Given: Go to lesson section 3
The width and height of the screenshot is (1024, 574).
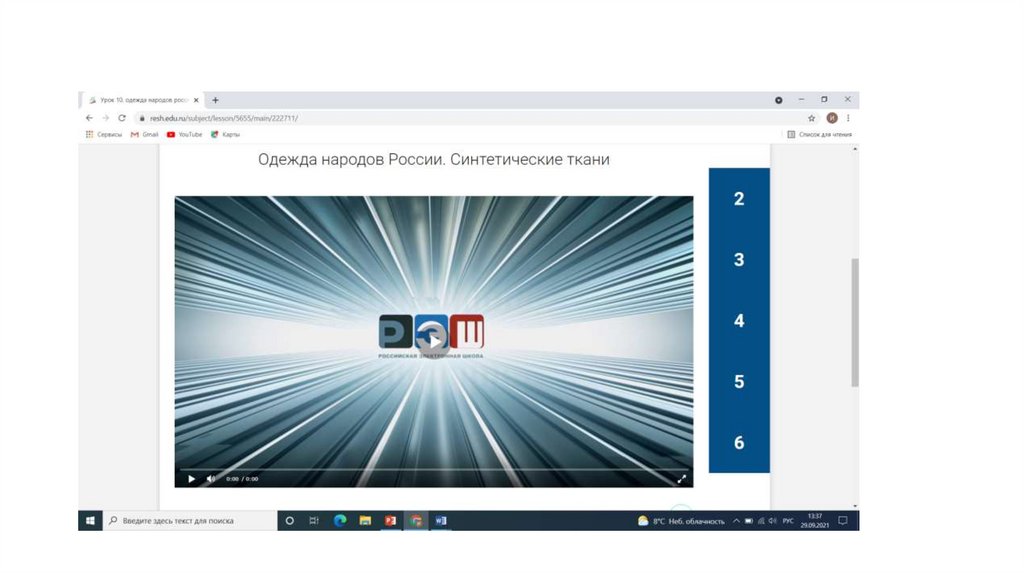Looking at the screenshot, I should 739,259.
